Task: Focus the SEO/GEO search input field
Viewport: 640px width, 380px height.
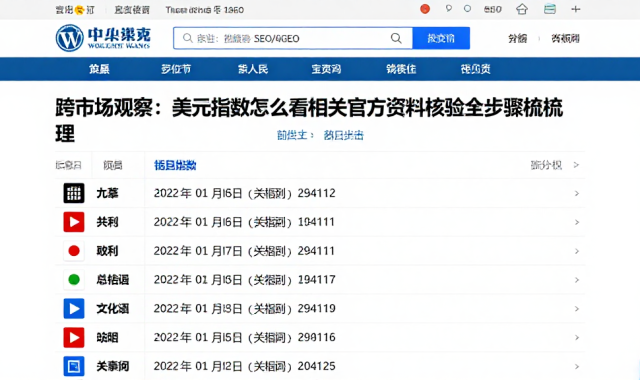Action: point(293,38)
